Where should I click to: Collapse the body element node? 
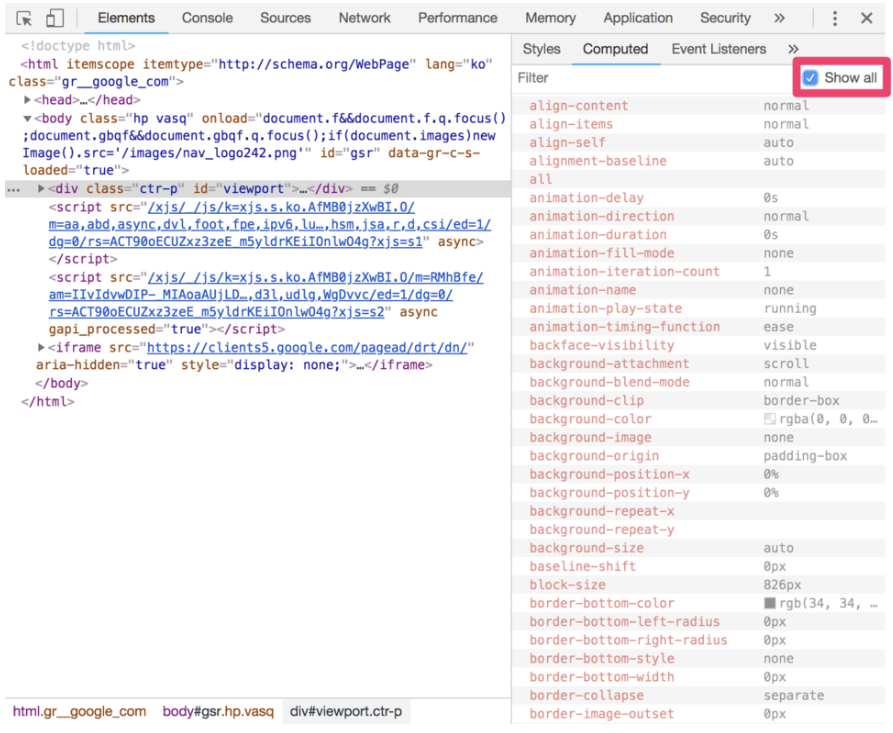[27, 118]
